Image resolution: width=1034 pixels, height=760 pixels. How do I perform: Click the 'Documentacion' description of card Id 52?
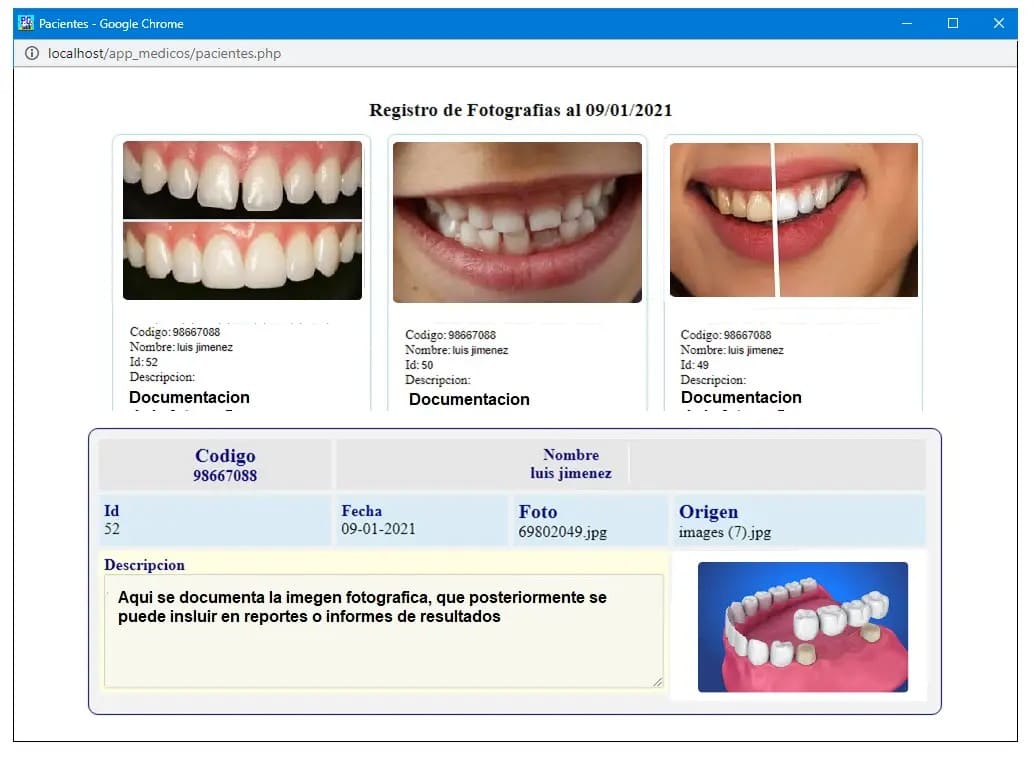189,397
